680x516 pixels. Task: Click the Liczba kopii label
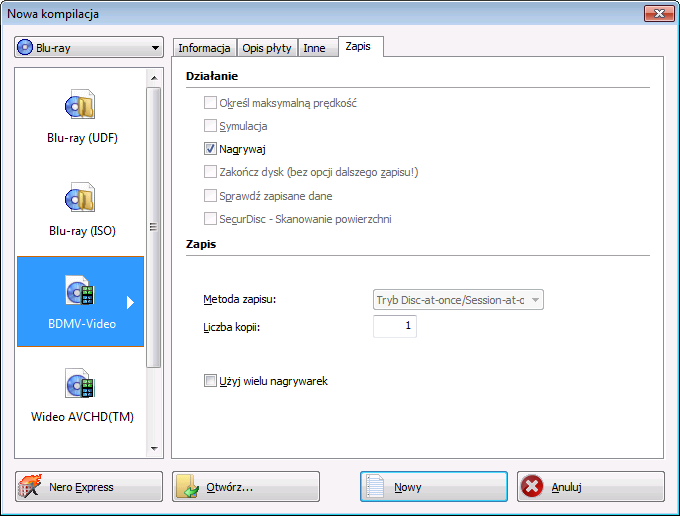(x=232, y=327)
